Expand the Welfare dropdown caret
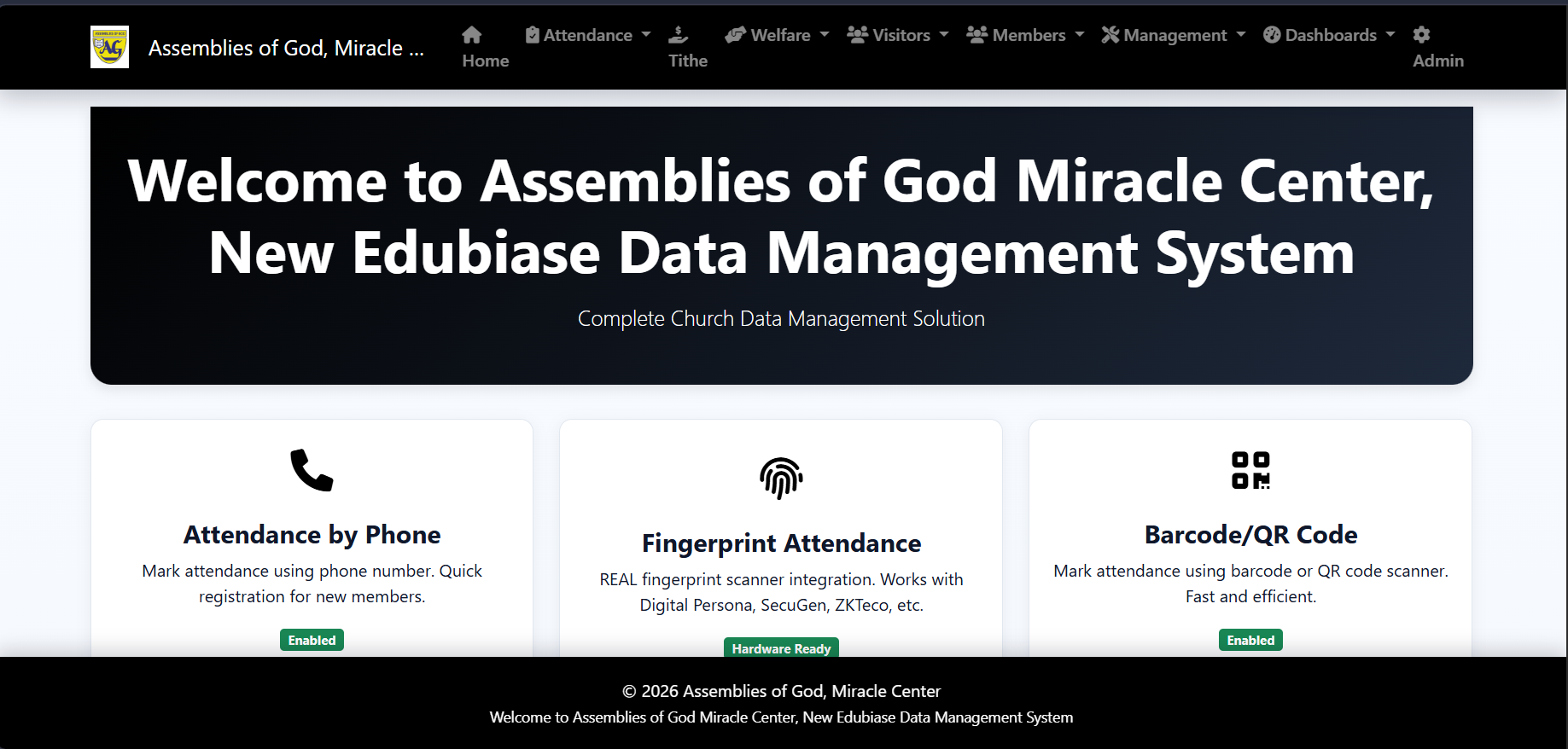 [x=825, y=35]
